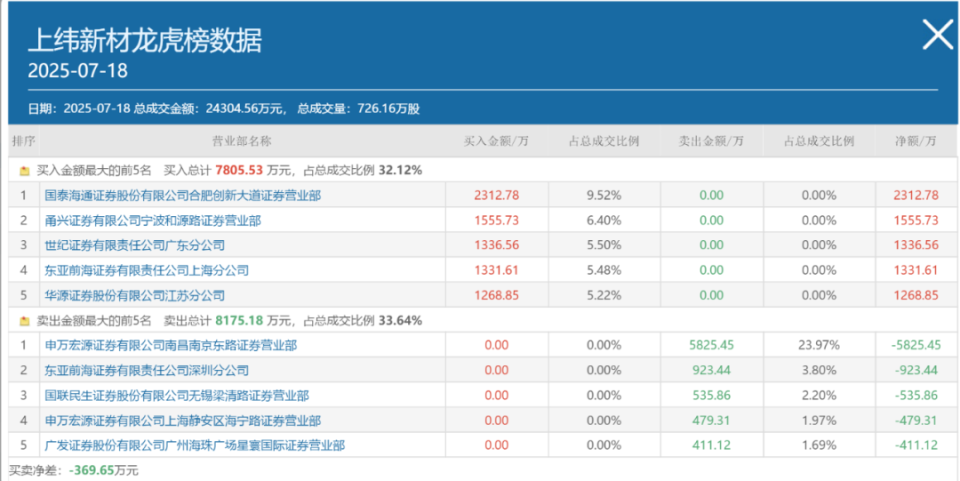Image resolution: width=960 pixels, height=481 pixels.
Task: Open 国联民生证券无锡梁清路证券营业部 link
Action: [176, 395]
